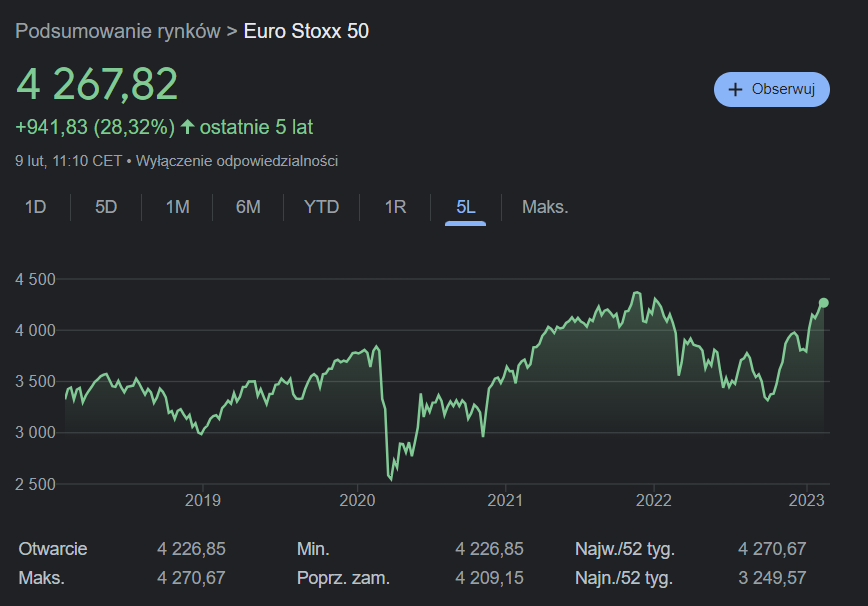The width and height of the screenshot is (868, 606).
Task: Show the 1M chart range
Action: tap(177, 207)
